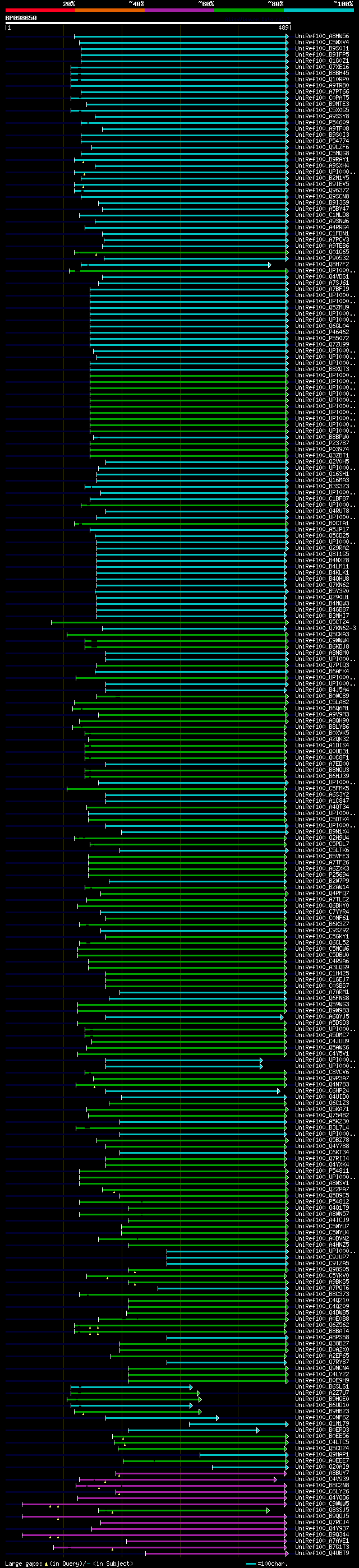Open hit UniRef100_P54774
359x1568 pixels.
pos(322,141)
